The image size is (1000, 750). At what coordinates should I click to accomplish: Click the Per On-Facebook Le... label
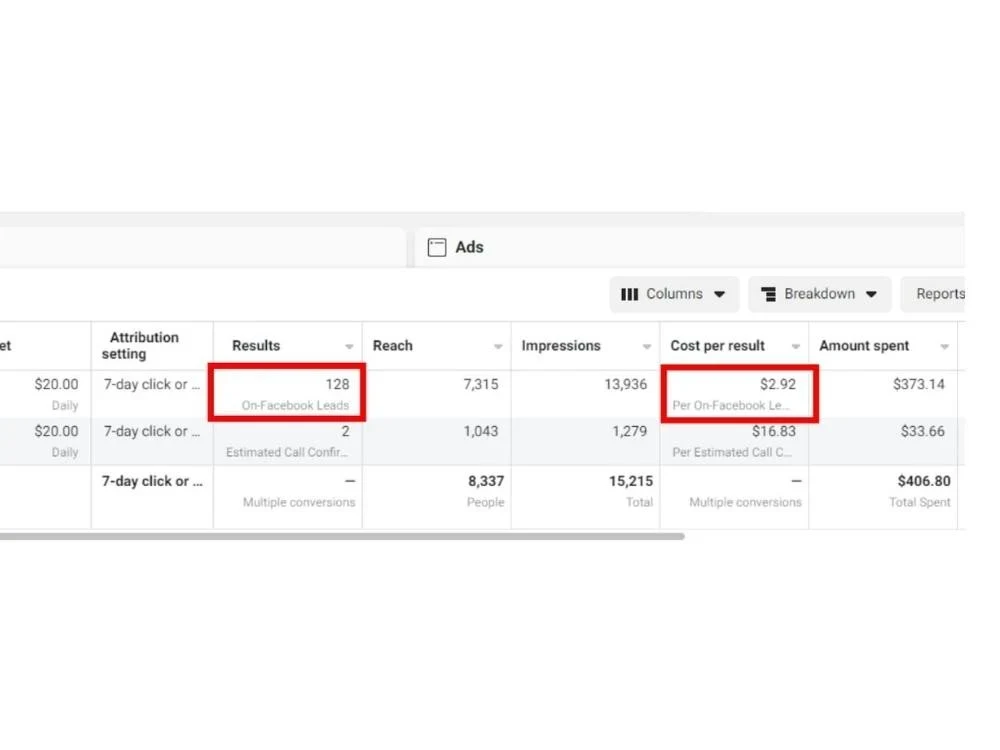pos(731,405)
